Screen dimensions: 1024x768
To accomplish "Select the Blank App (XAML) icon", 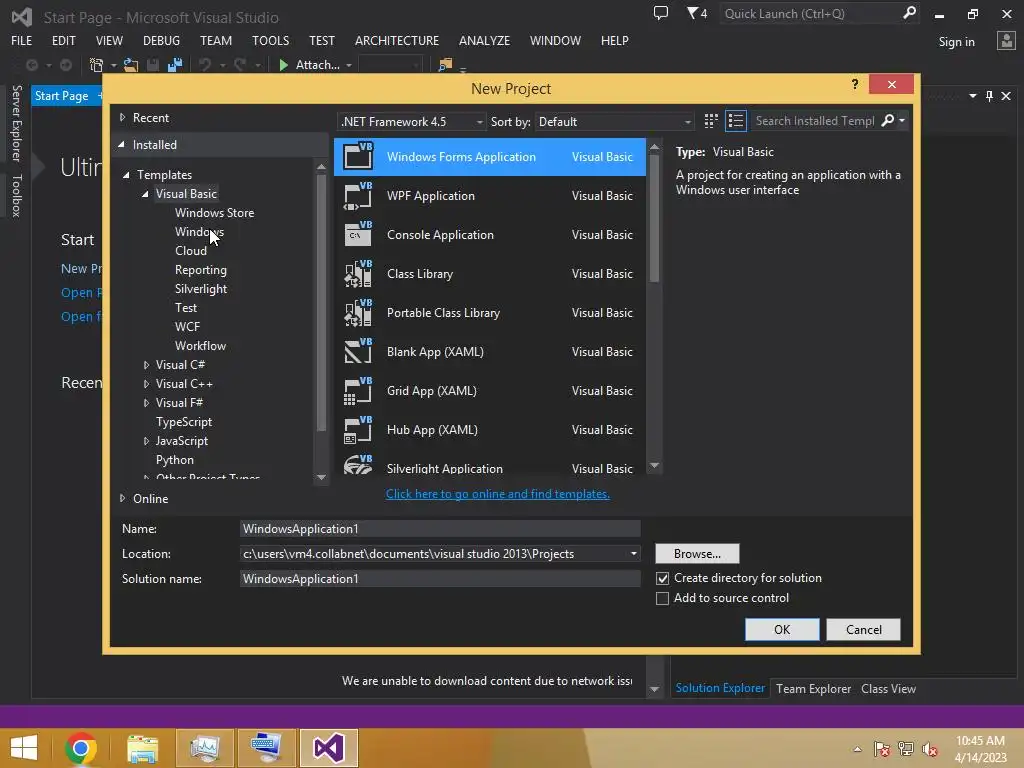I will click(358, 352).
